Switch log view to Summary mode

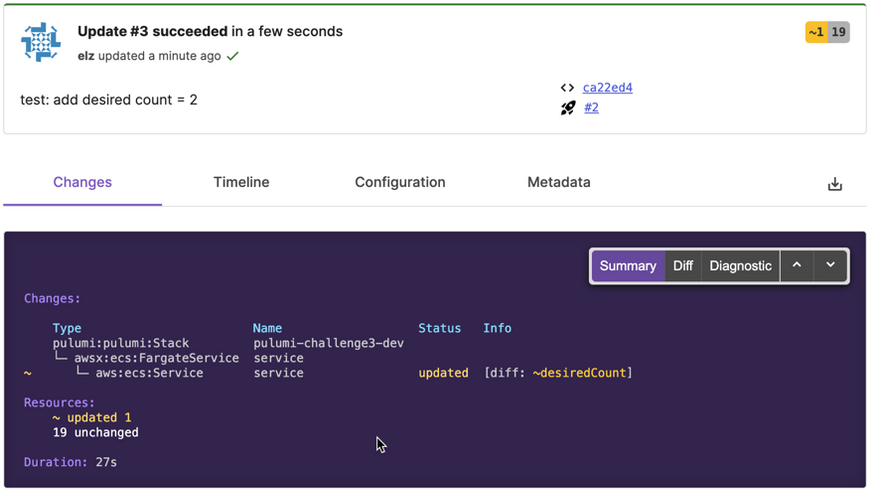point(628,266)
